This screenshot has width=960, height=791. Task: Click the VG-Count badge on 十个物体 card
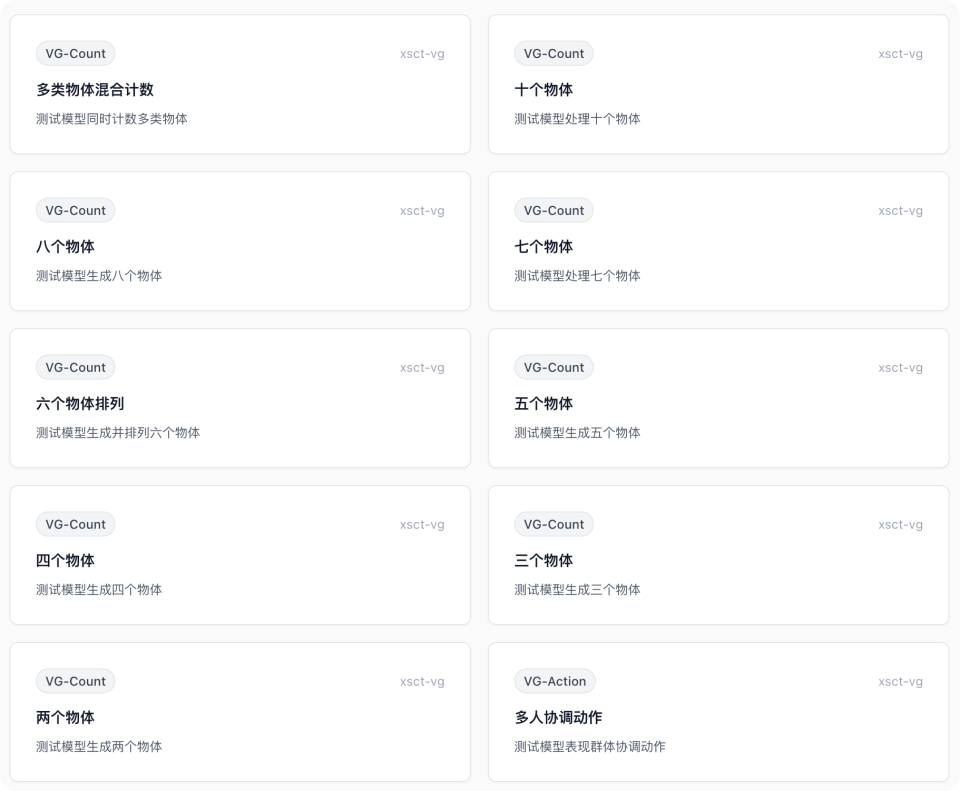click(x=553, y=53)
